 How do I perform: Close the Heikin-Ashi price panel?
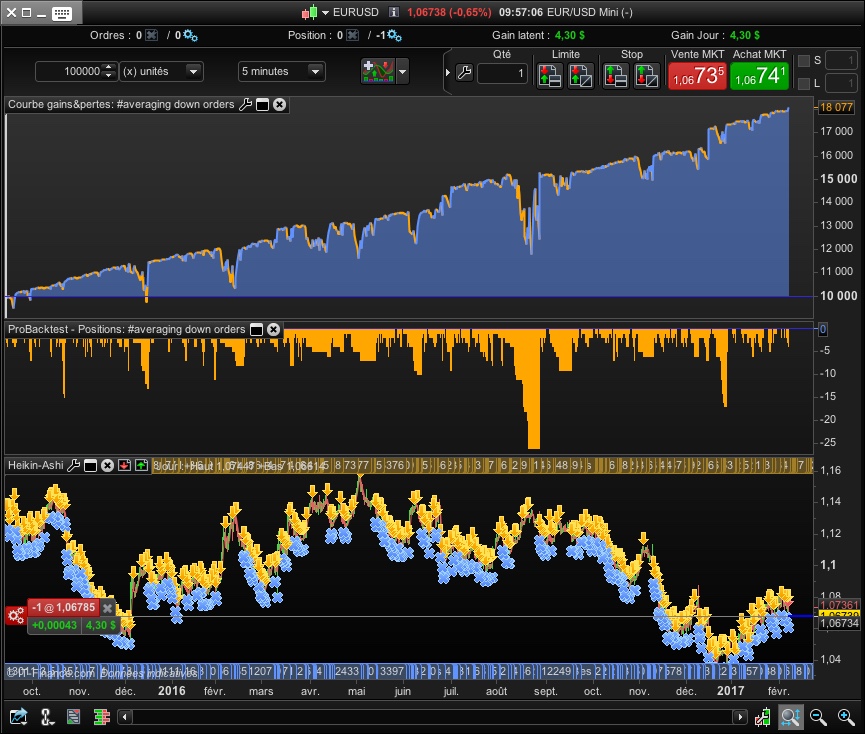coord(108,466)
